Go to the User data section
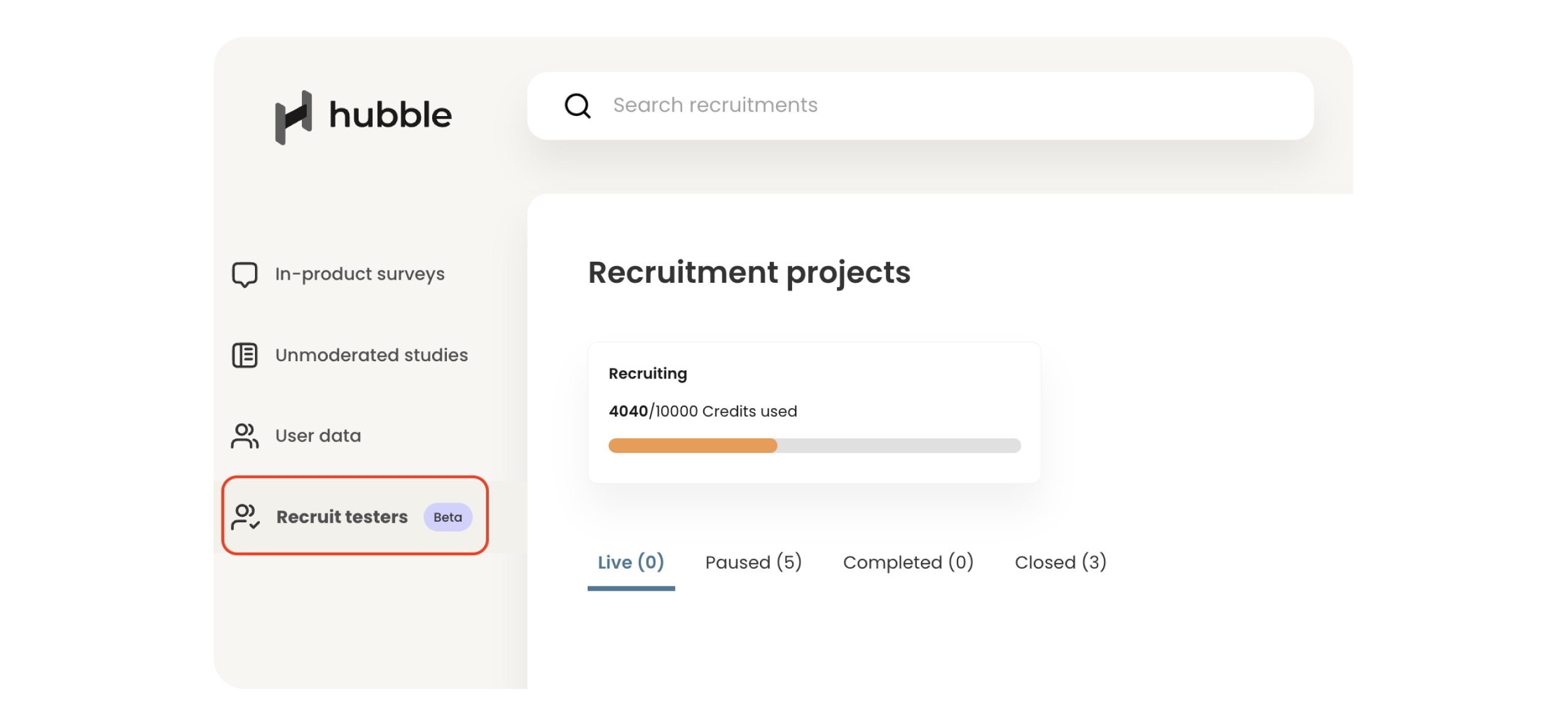 [318, 436]
